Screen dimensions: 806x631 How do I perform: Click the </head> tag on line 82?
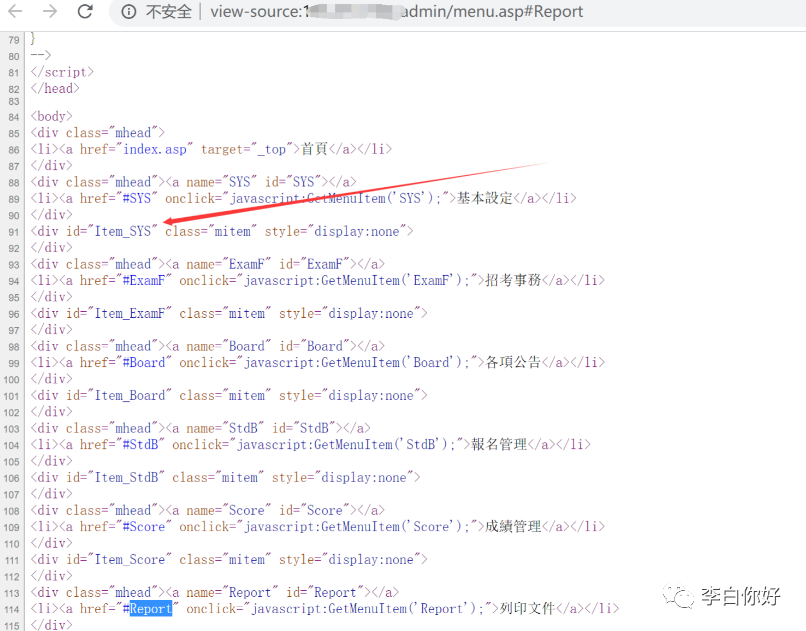pos(55,89)
